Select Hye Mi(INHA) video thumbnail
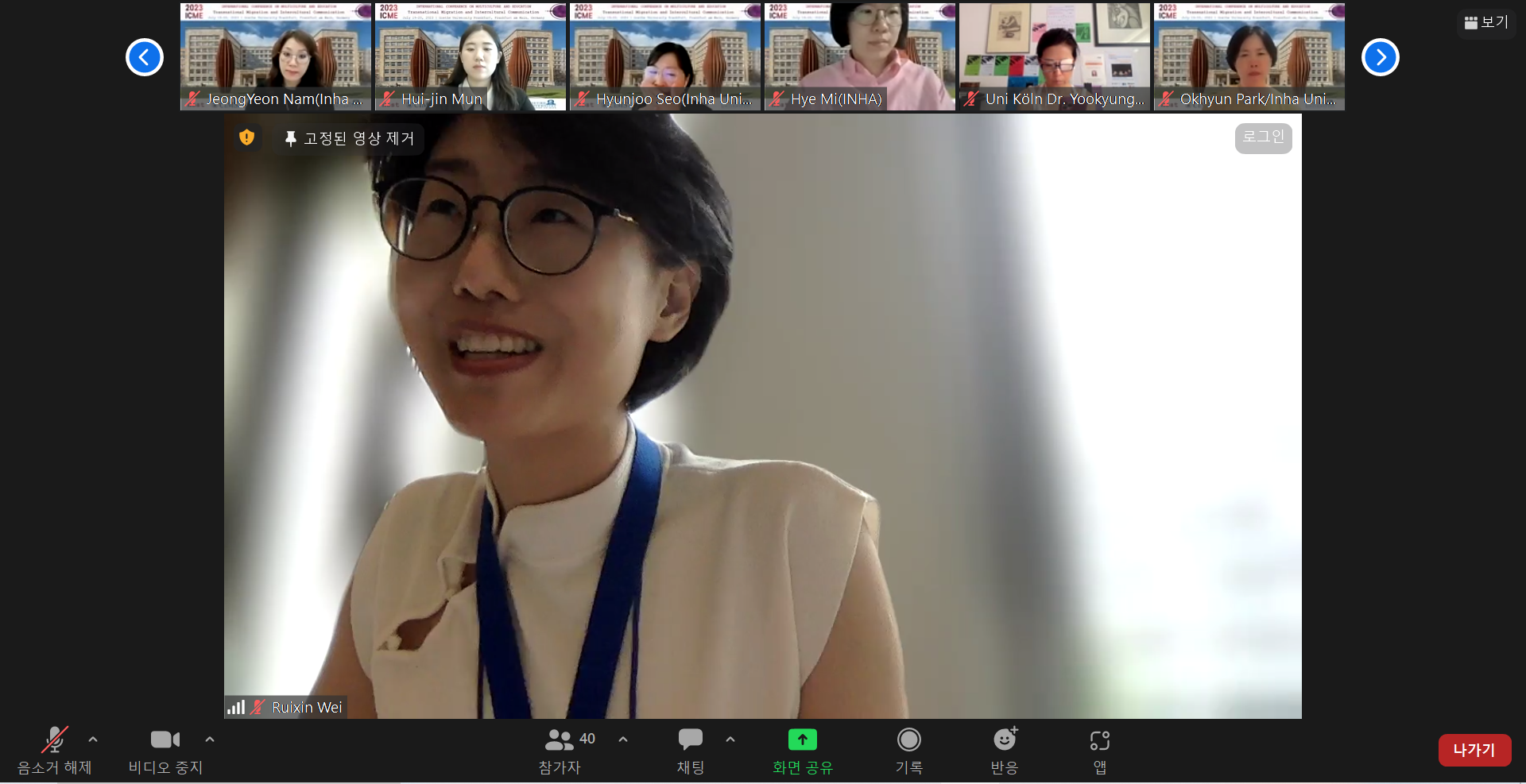 (x=860, y=56)
